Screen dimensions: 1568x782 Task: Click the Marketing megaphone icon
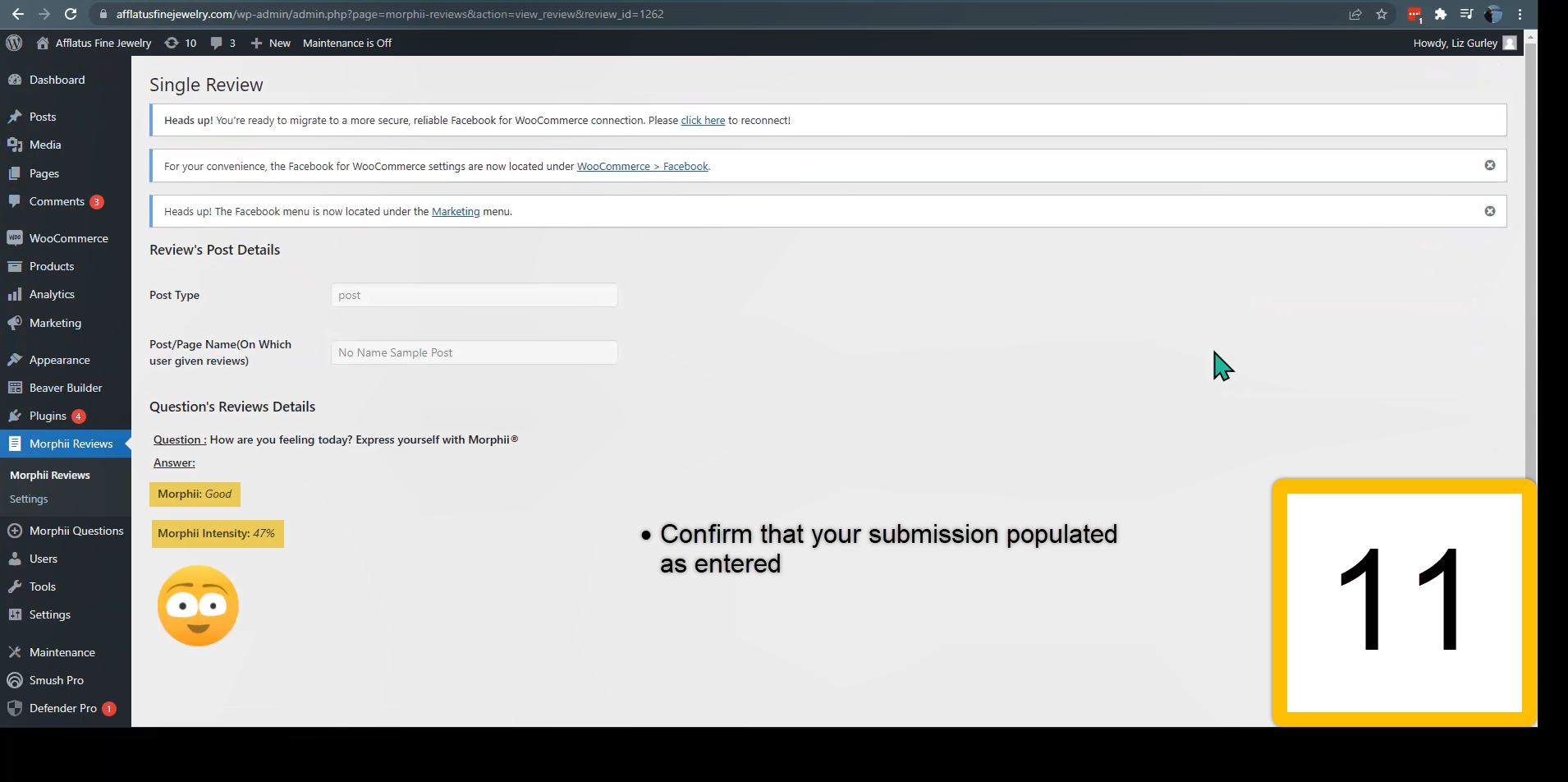[15, 323]
